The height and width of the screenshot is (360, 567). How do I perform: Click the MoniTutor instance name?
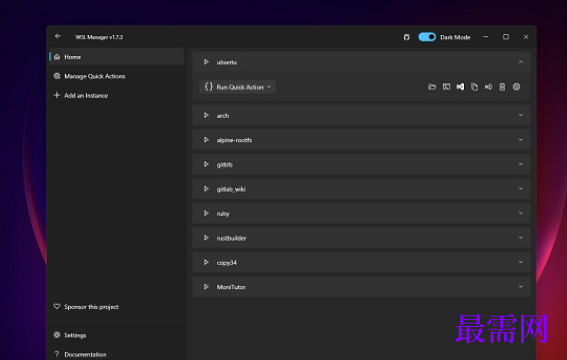coord(231,287)
